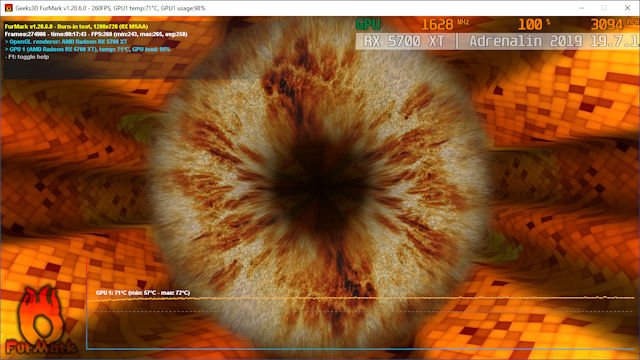Image resolution: width=640 pixels, height=360 pixels.
Task: Minimize the FurMark window
Action: (x=581, y=8)
